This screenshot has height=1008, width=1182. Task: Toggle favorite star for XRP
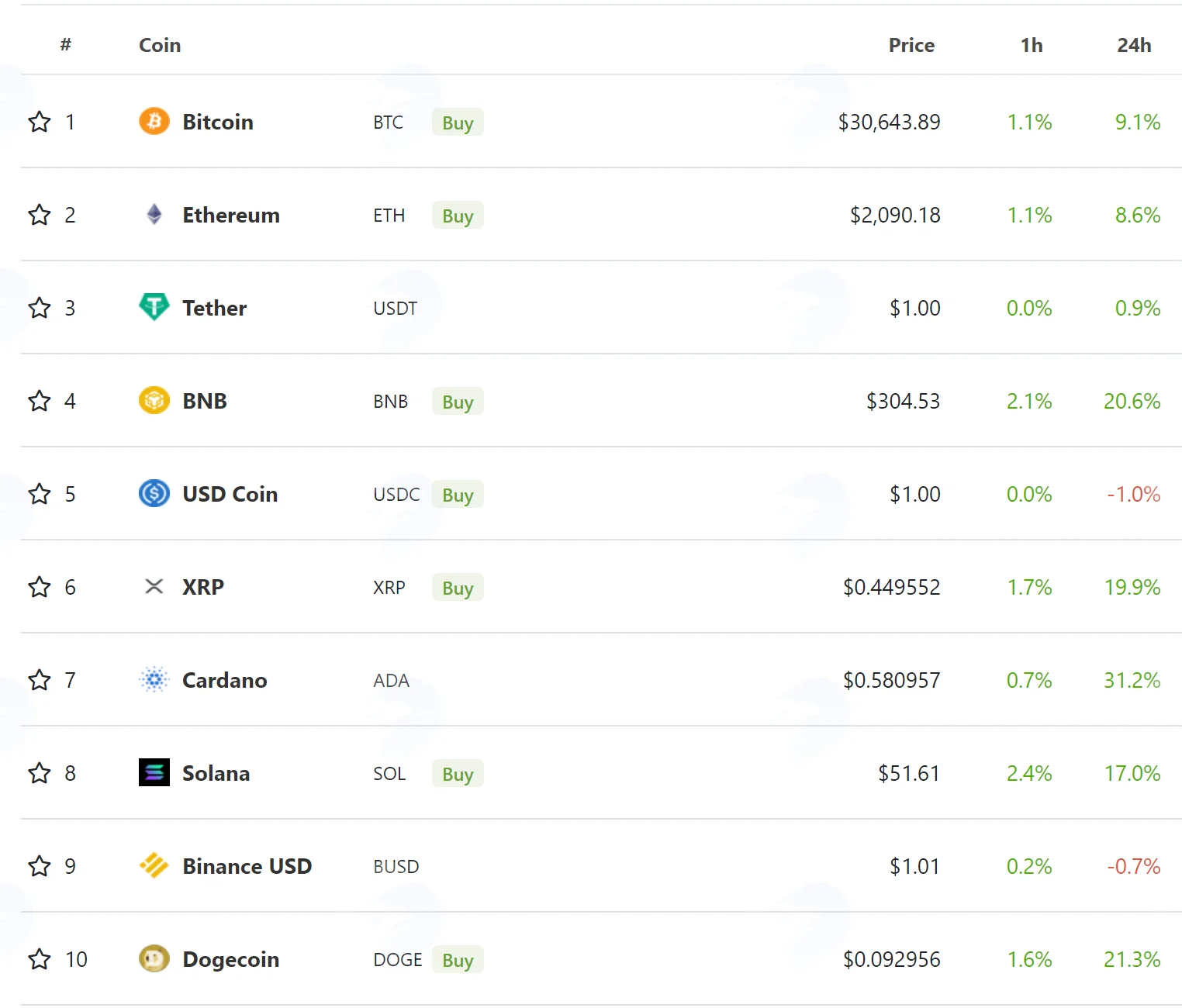(x=40, y=587)
